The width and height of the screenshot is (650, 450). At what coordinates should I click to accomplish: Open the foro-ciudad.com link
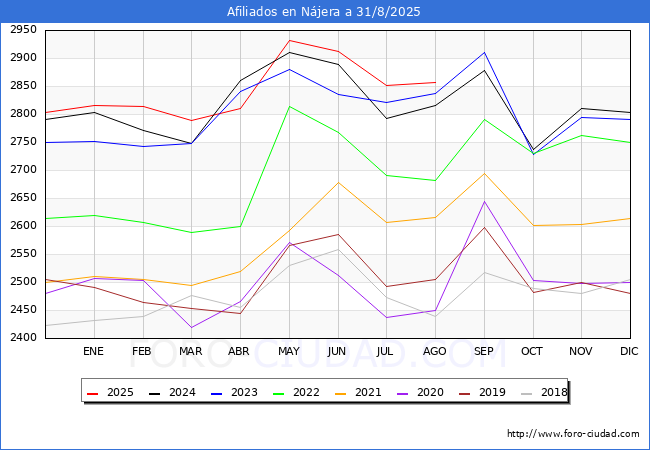point(573,434)
